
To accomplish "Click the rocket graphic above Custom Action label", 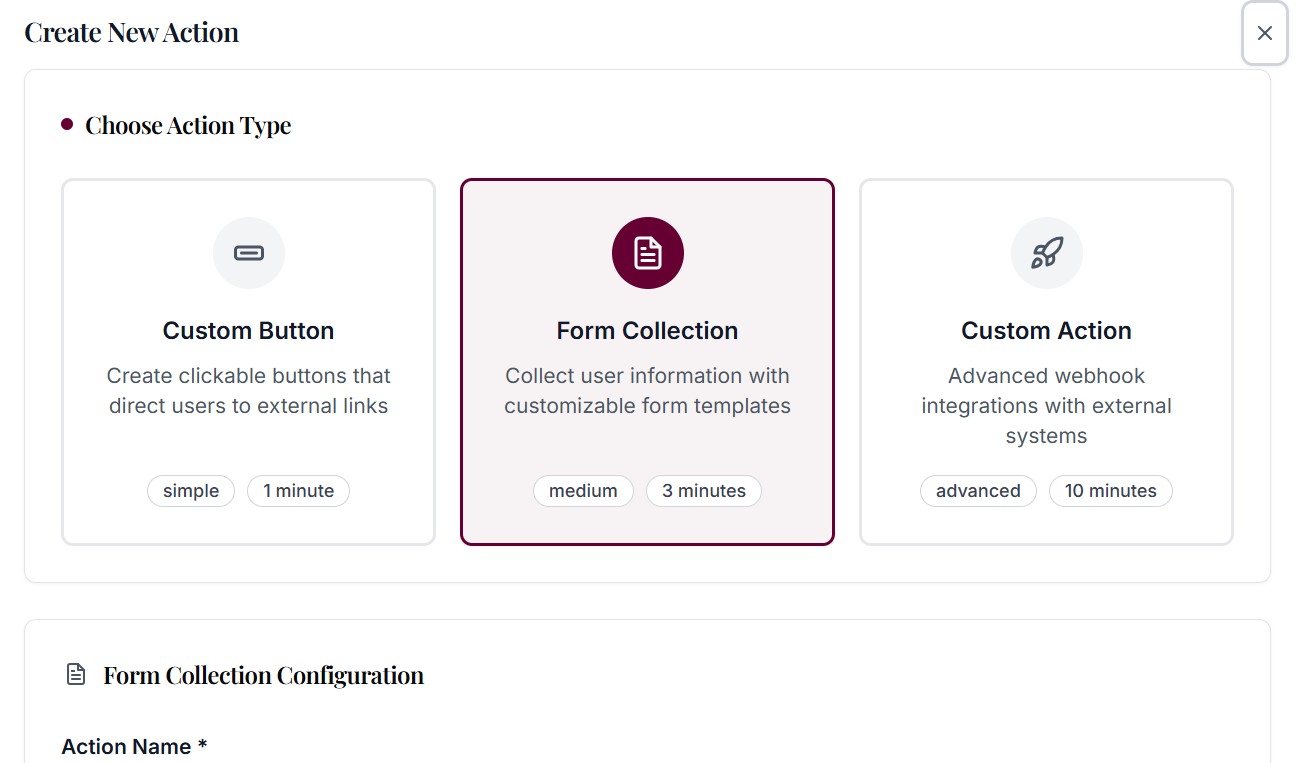I will [1046, 253].
